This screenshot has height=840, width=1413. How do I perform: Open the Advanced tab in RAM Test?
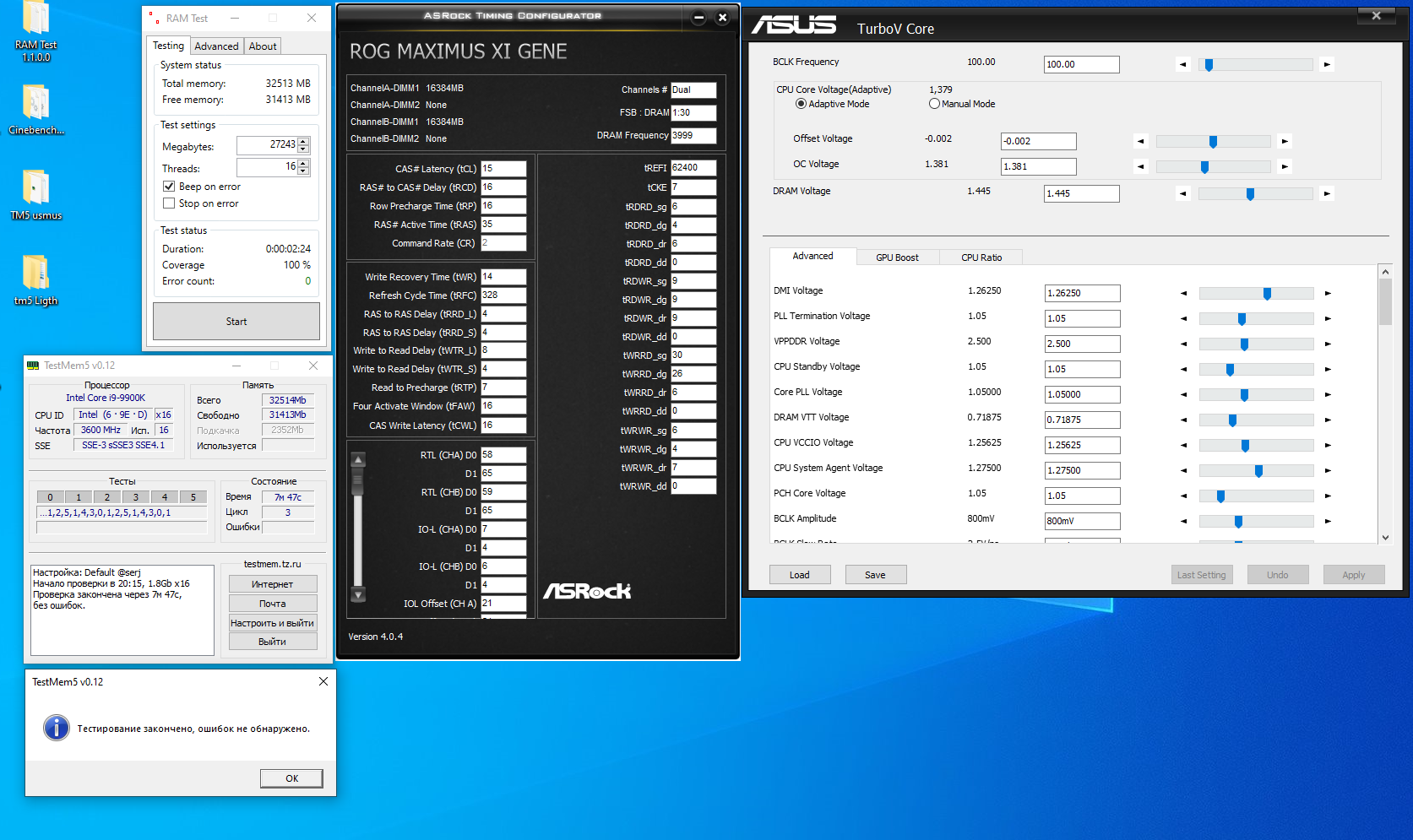click(216, 46)
